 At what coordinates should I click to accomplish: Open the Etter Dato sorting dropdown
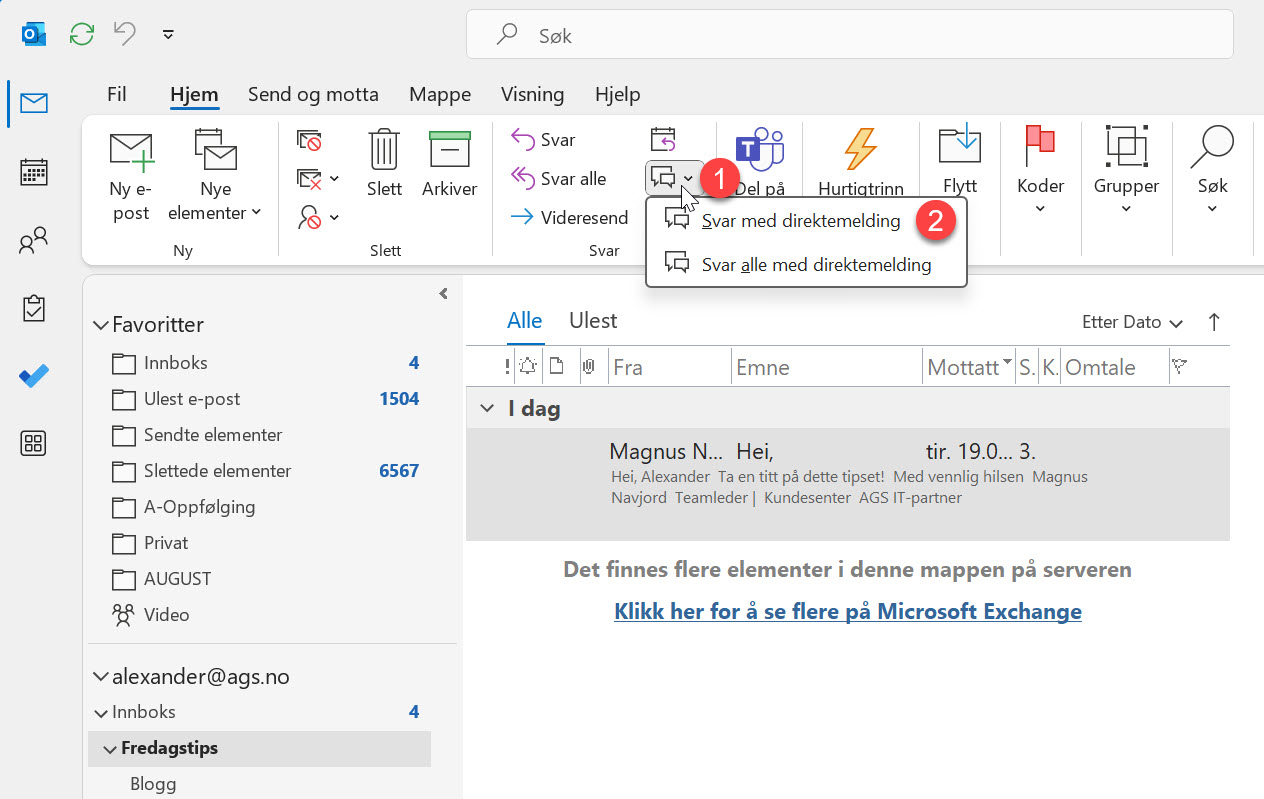click(1131, 322)
